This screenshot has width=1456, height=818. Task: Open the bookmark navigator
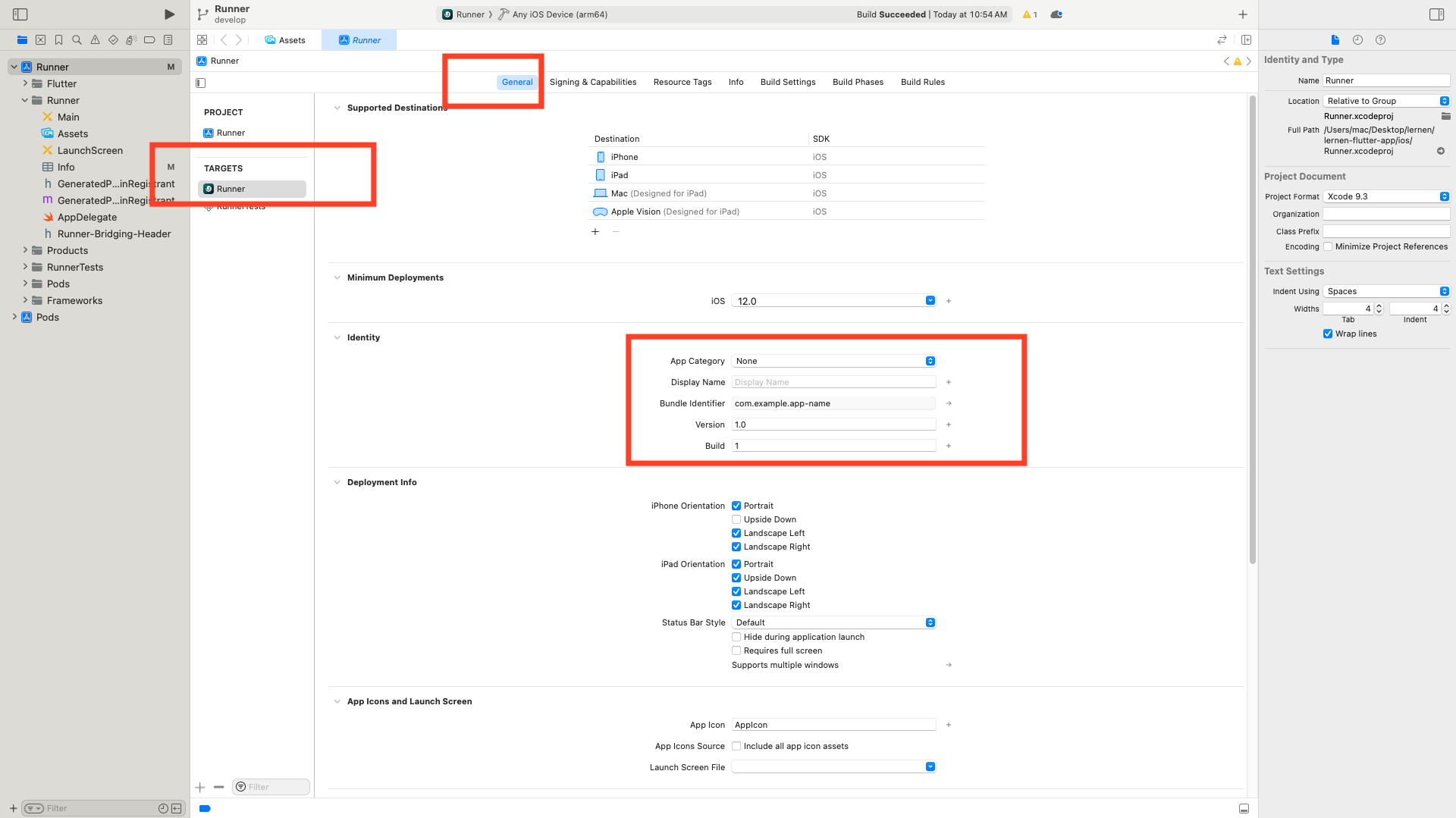[58, 40]
